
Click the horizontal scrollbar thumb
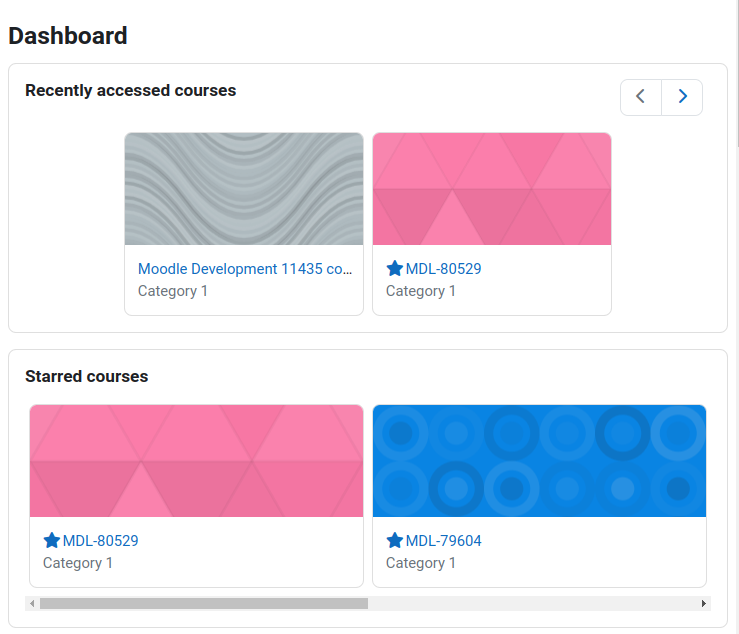pos(204,603)
